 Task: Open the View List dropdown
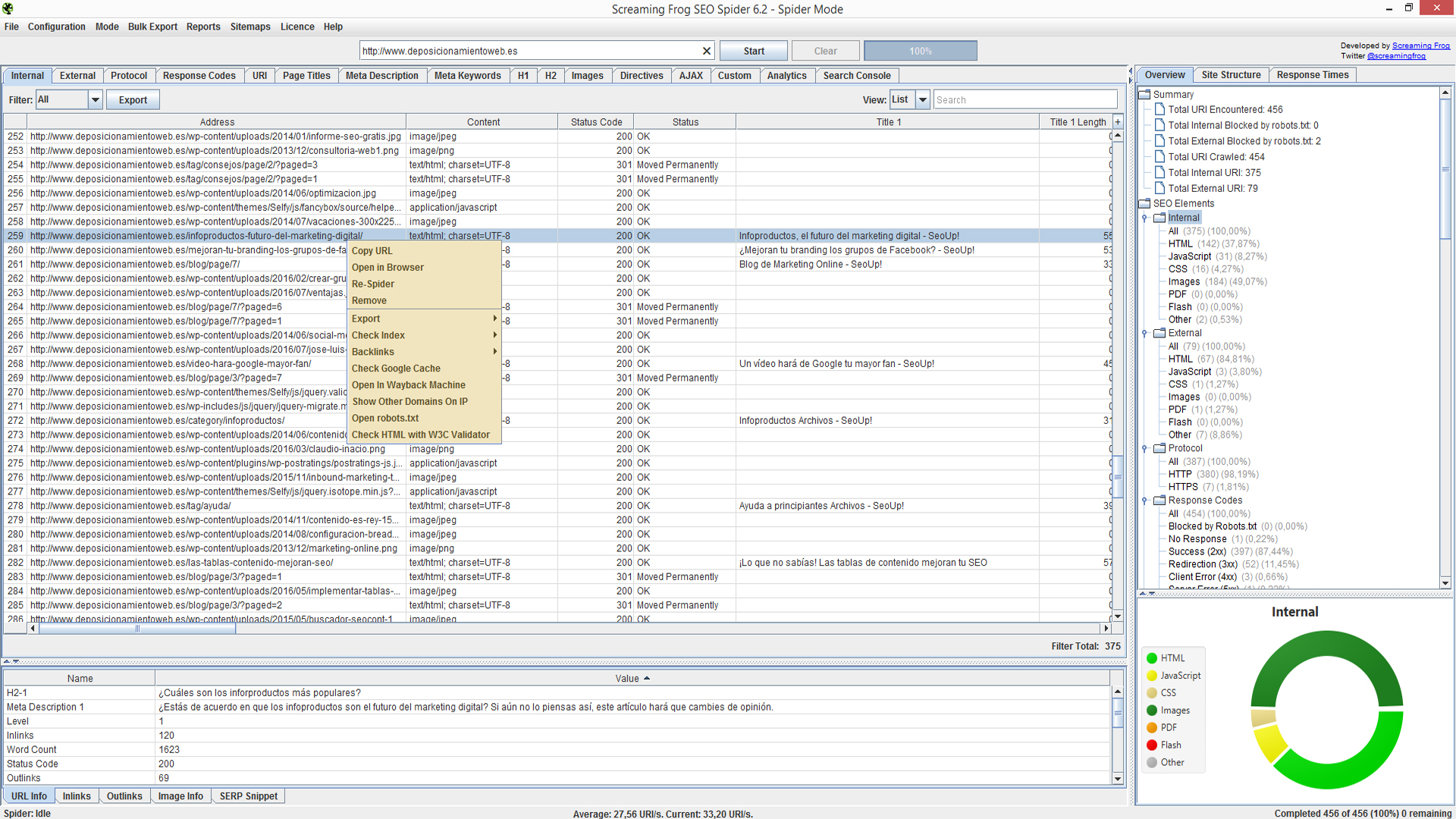pos(923,100)
